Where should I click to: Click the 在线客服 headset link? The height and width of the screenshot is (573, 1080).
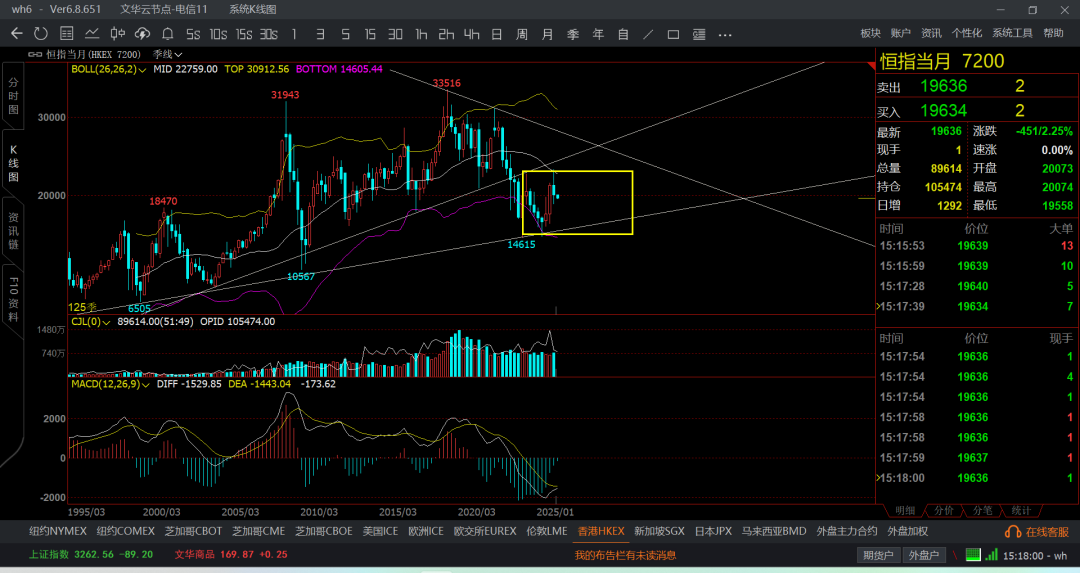coord(1037,532)
